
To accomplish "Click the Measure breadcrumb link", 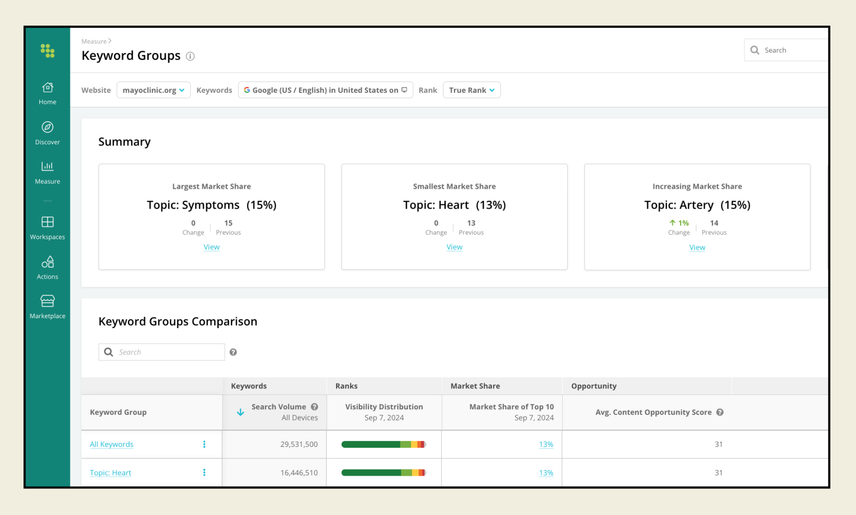I will (x=94, y=42).
